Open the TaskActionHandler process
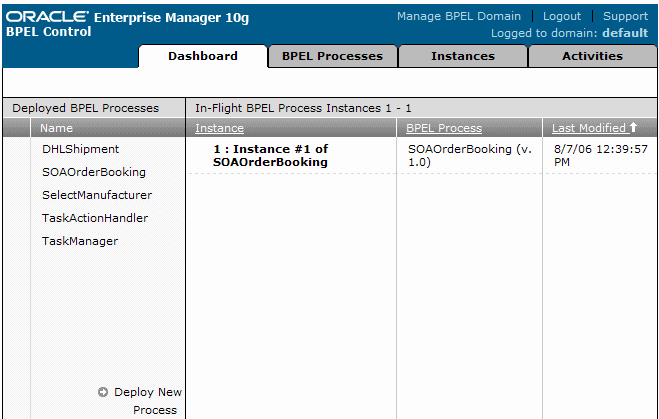This screenshot has height=419, width=659. point(95,218)
